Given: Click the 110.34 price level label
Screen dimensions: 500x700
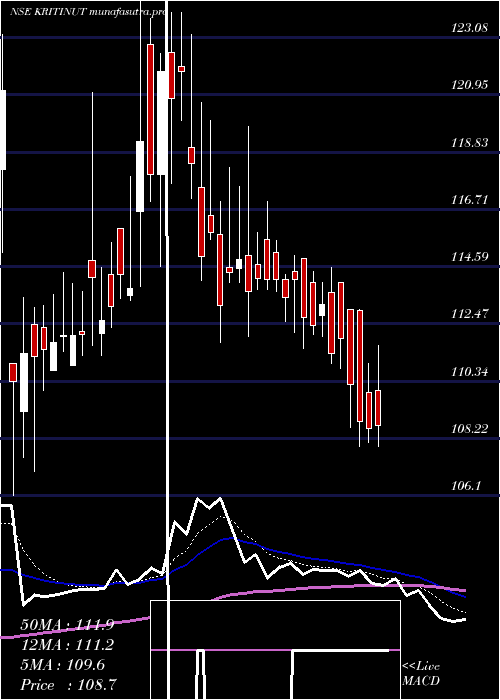Looking at the screenshot, I should pos(469,372).
